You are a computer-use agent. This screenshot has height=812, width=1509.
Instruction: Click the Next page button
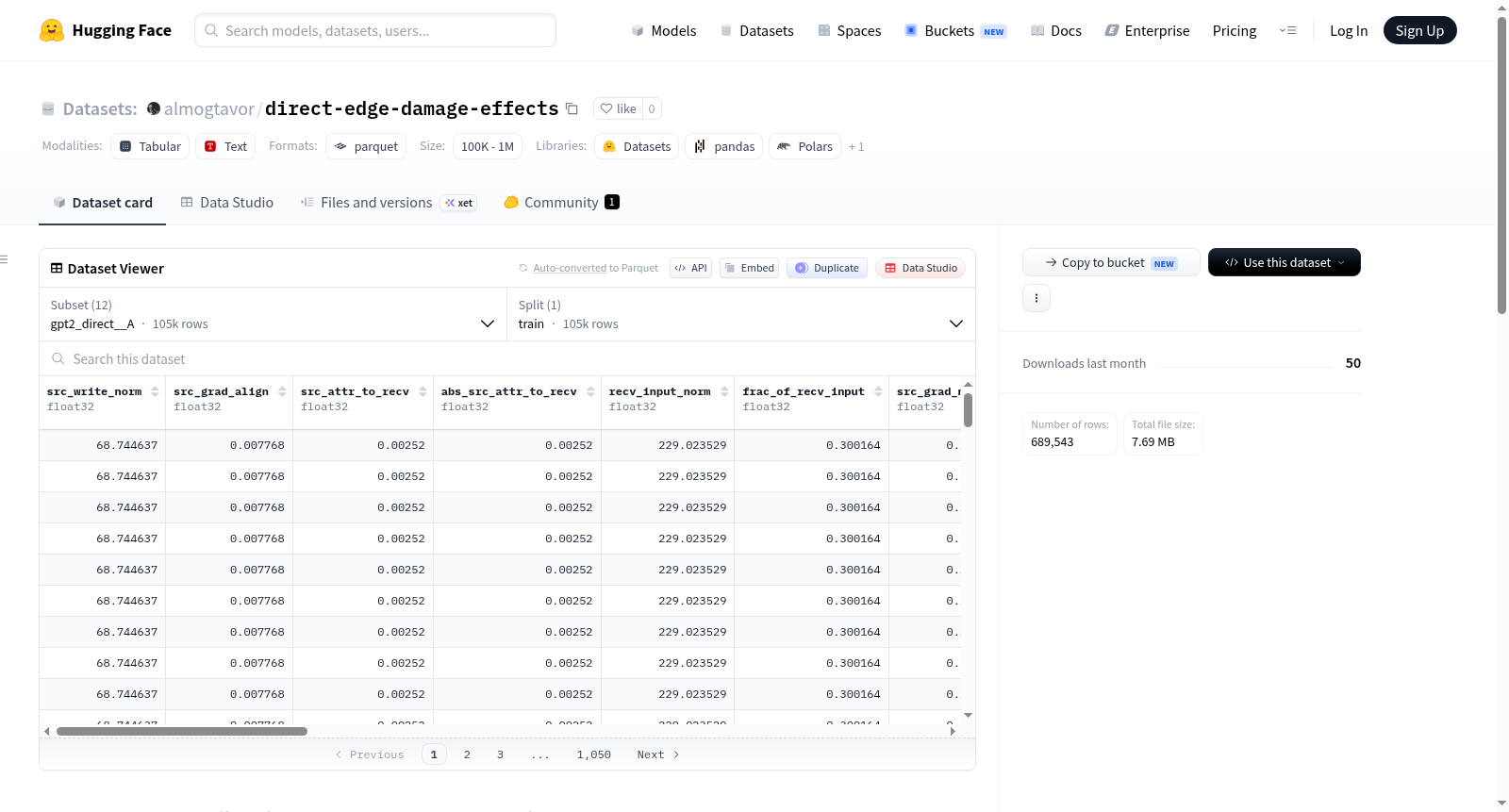click(658, 754)
